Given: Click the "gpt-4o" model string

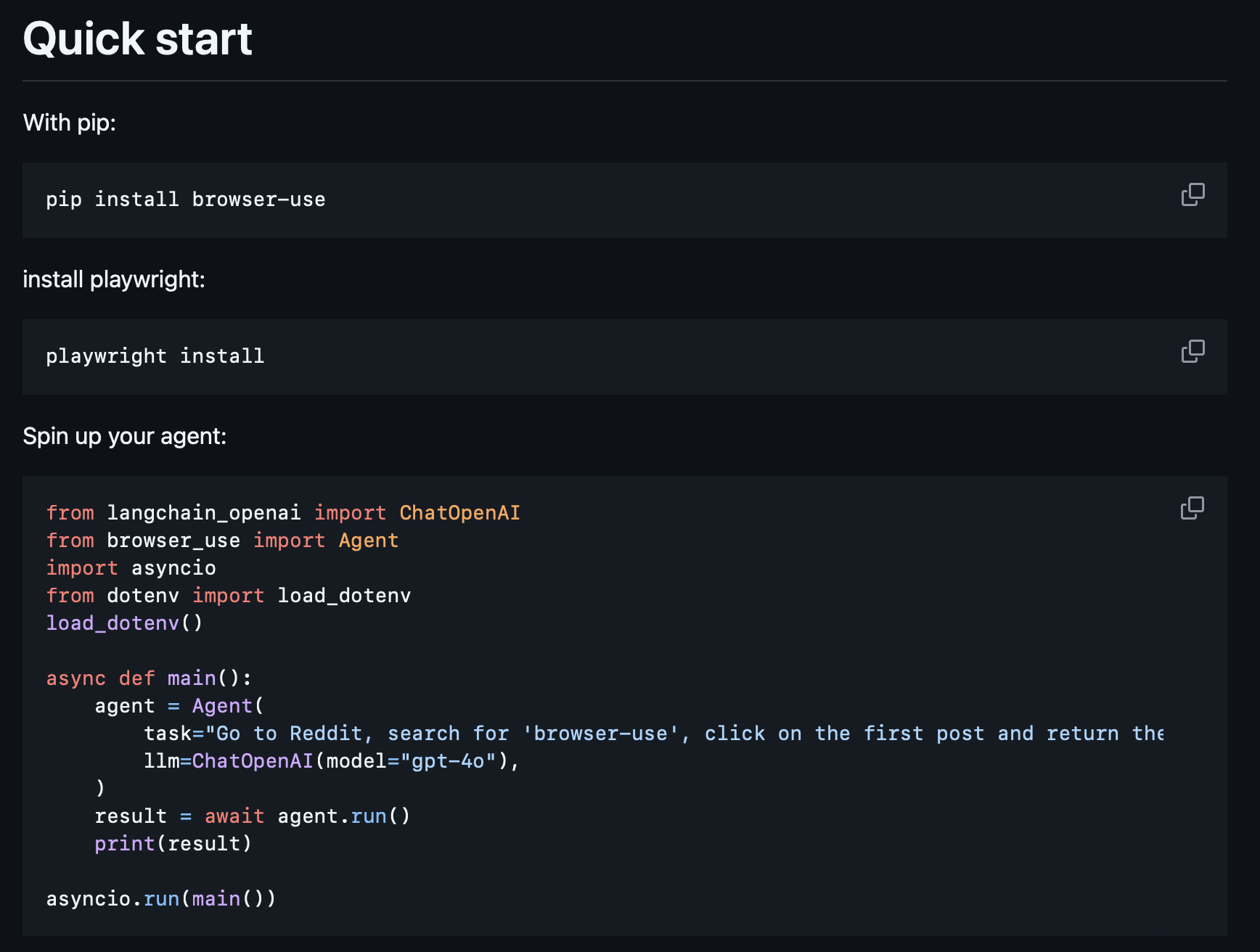Looking at the screenshot, I should point(449,761).
